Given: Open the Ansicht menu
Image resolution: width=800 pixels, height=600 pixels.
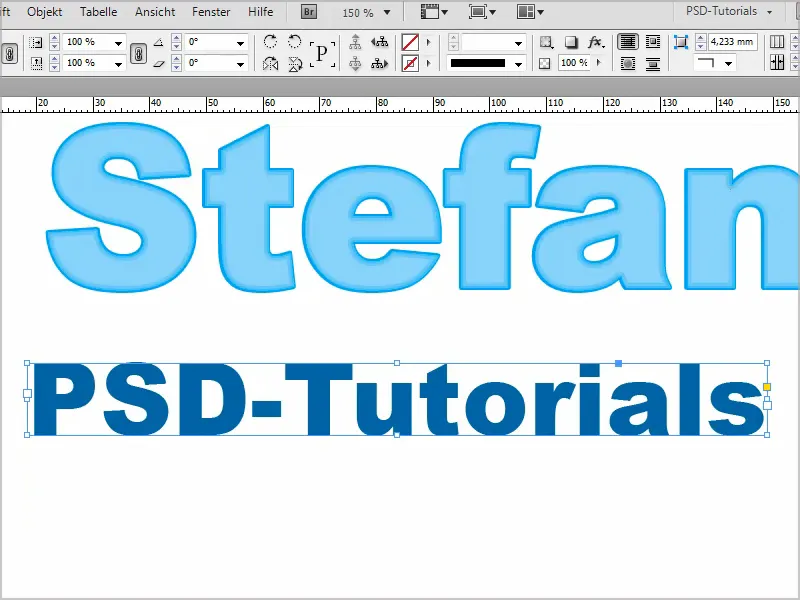Looking at the screenshot, I should click(155, 12).
